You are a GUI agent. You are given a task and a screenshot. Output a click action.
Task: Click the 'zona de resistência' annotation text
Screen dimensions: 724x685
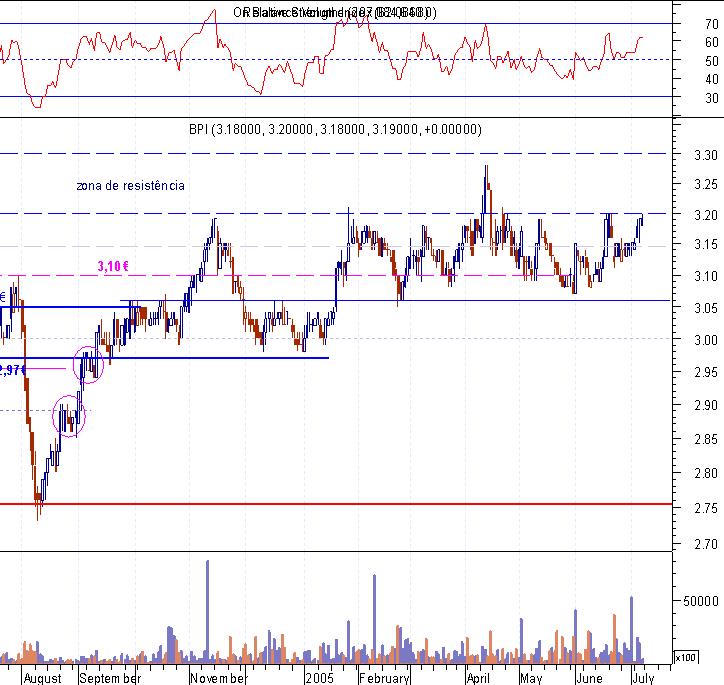pos(130,186)
